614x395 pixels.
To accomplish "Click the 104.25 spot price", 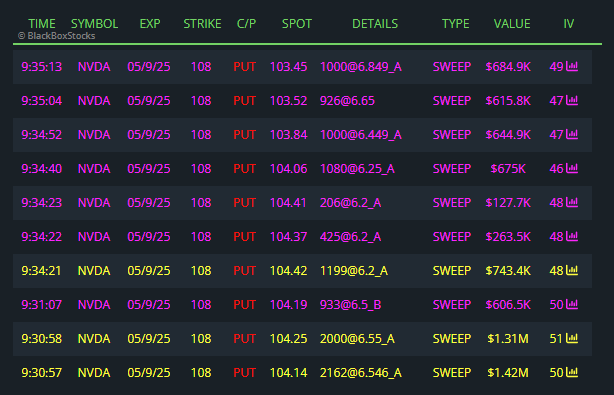I will coord(289,339).
